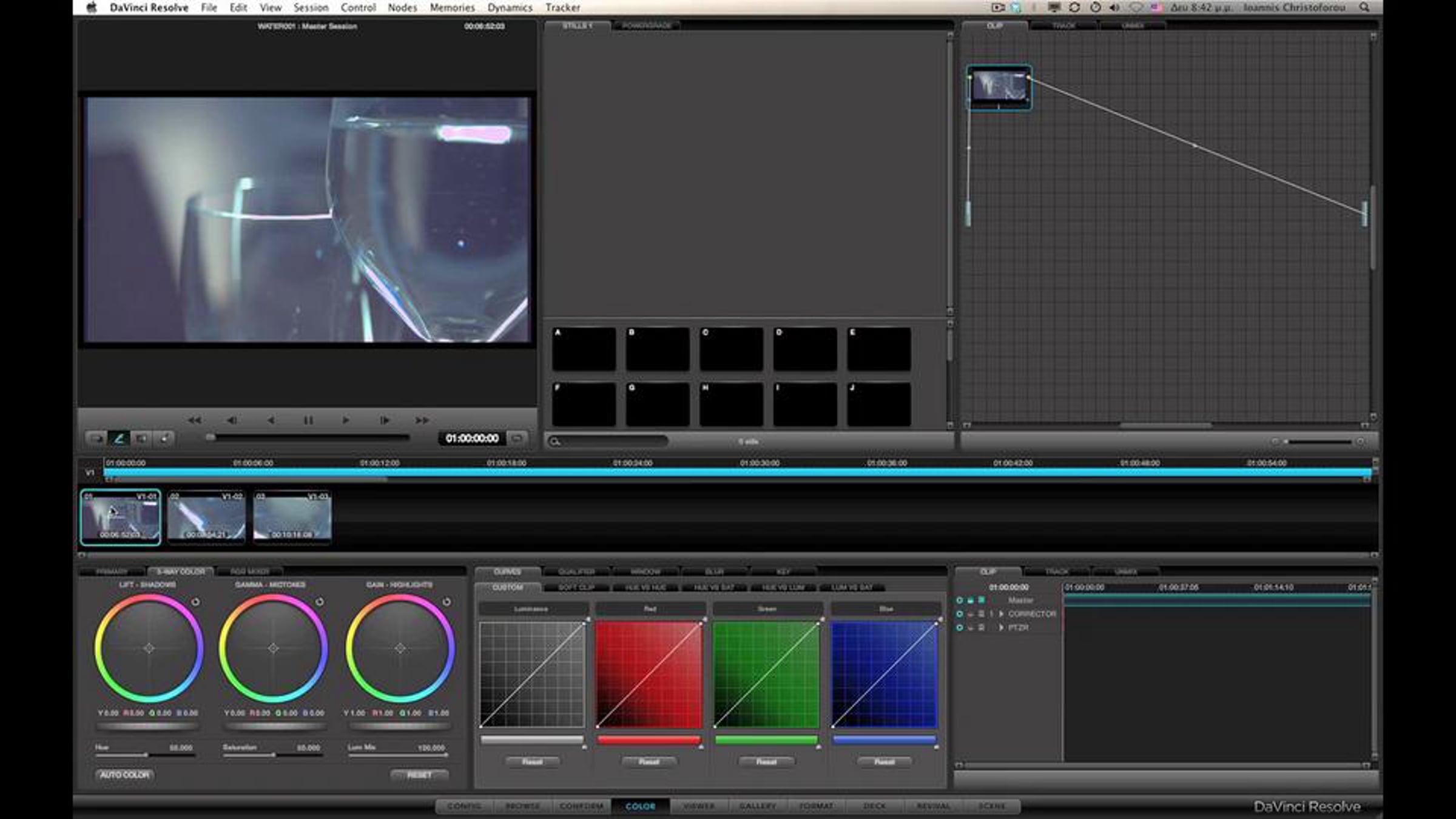Click the Gain highlights color wheel center
The width and height of the screenshot is (1456, 819).
coord(400,649)
